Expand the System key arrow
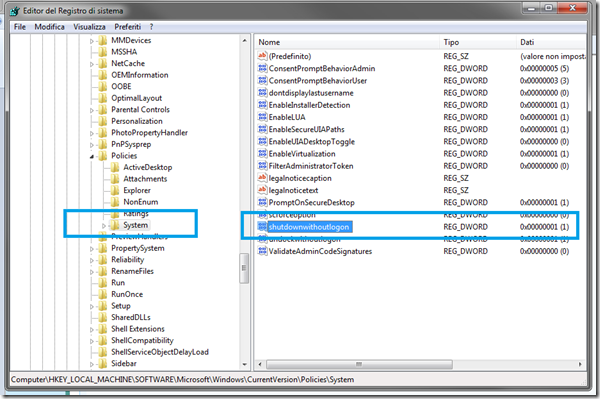Viewport: 600px width, 399px height. tap(104, 226)
